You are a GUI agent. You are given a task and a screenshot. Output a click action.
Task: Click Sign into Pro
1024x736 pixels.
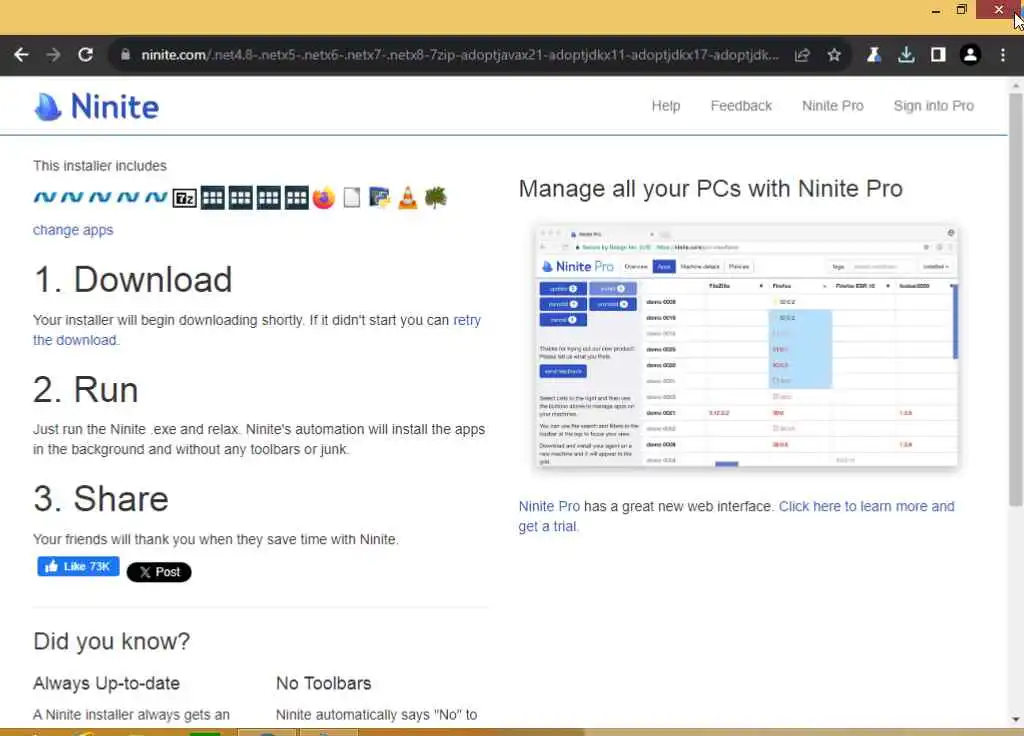pos(933,106)
